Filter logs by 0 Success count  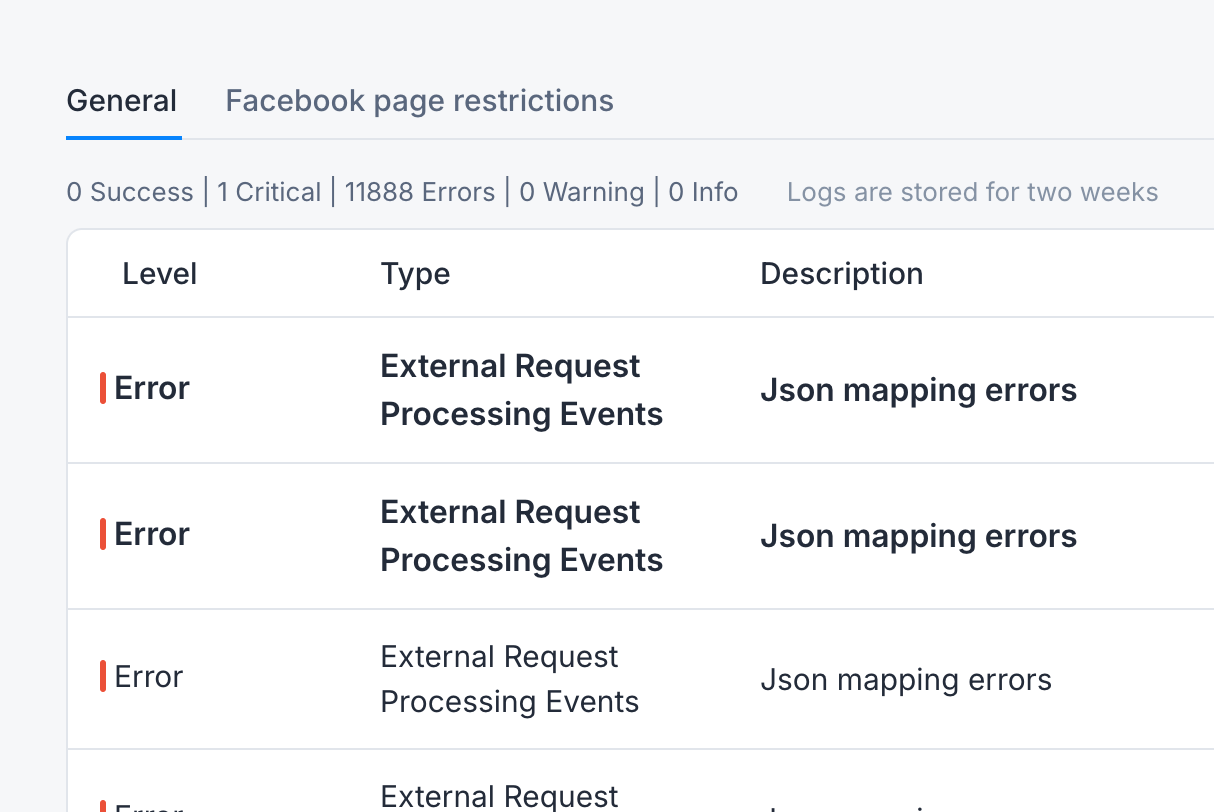(x=130, y=192)
